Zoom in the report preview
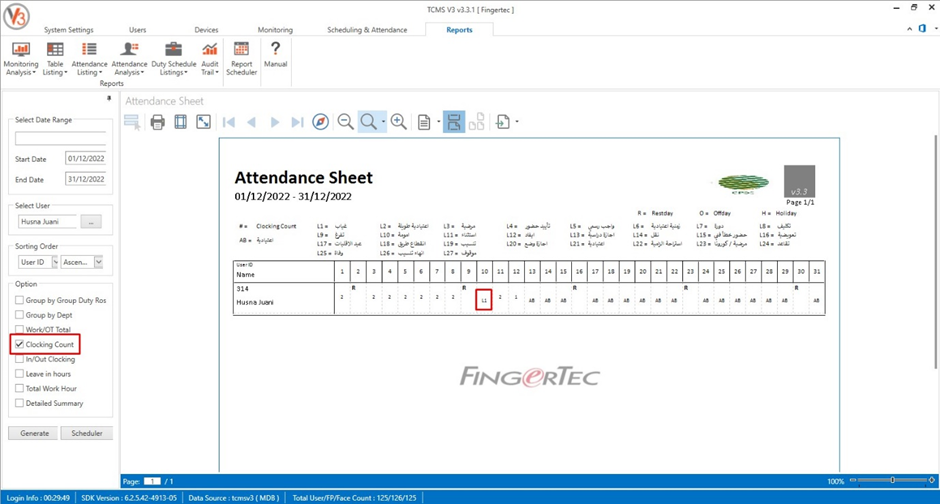 399,122
